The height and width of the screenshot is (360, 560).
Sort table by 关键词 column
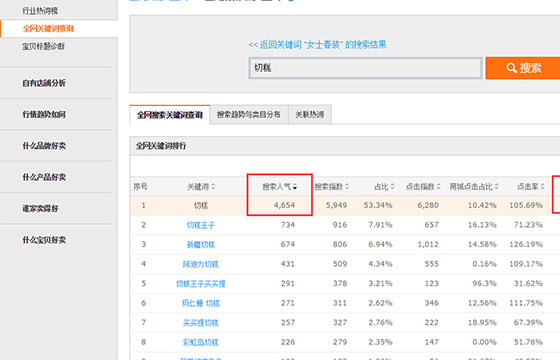[201, 186]
